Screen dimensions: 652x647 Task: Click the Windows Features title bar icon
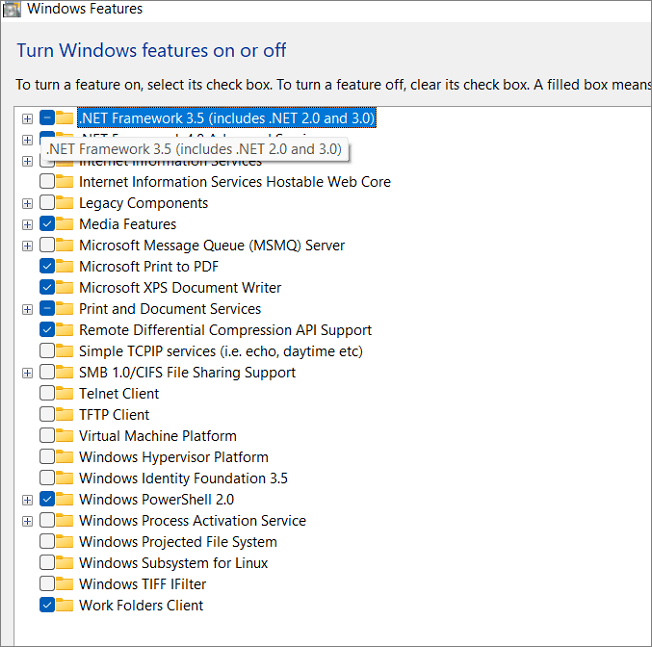(x=12, y=9)
